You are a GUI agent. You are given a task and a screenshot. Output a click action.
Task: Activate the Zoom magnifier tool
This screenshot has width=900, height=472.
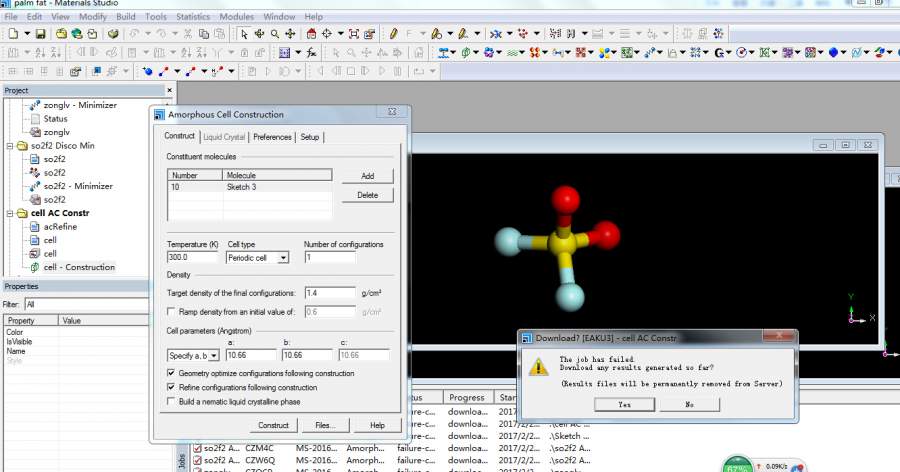coord(275,34)
